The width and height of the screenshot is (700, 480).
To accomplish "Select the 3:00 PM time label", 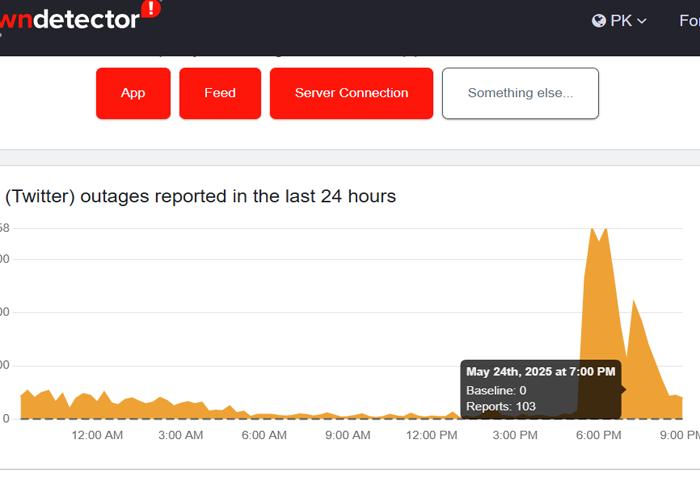I will pos(516,435).
